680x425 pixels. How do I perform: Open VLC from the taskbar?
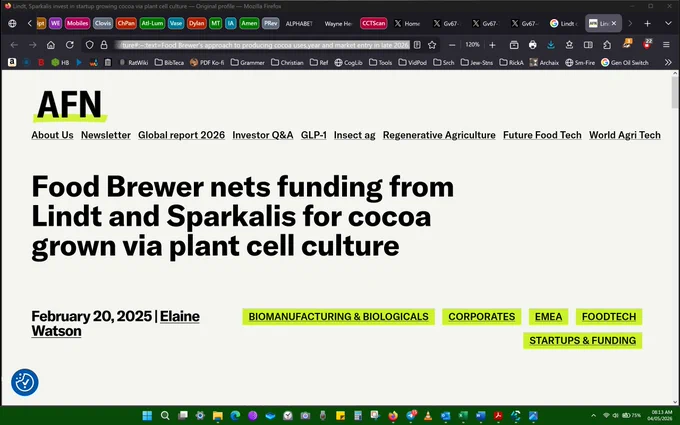(x=428, y=415)
